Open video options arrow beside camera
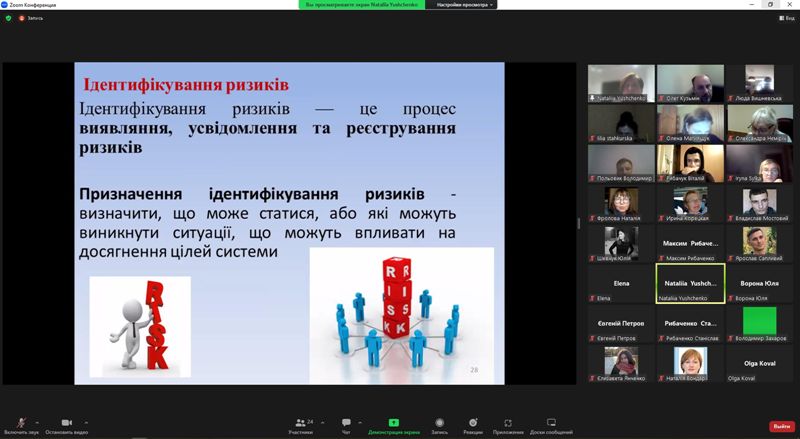 (x=86, y=423)
